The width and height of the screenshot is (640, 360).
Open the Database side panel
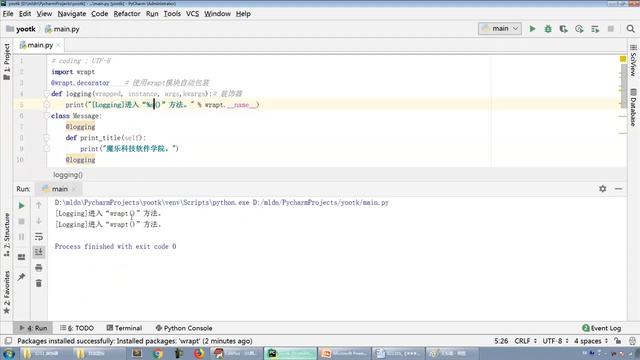[633, 108]
